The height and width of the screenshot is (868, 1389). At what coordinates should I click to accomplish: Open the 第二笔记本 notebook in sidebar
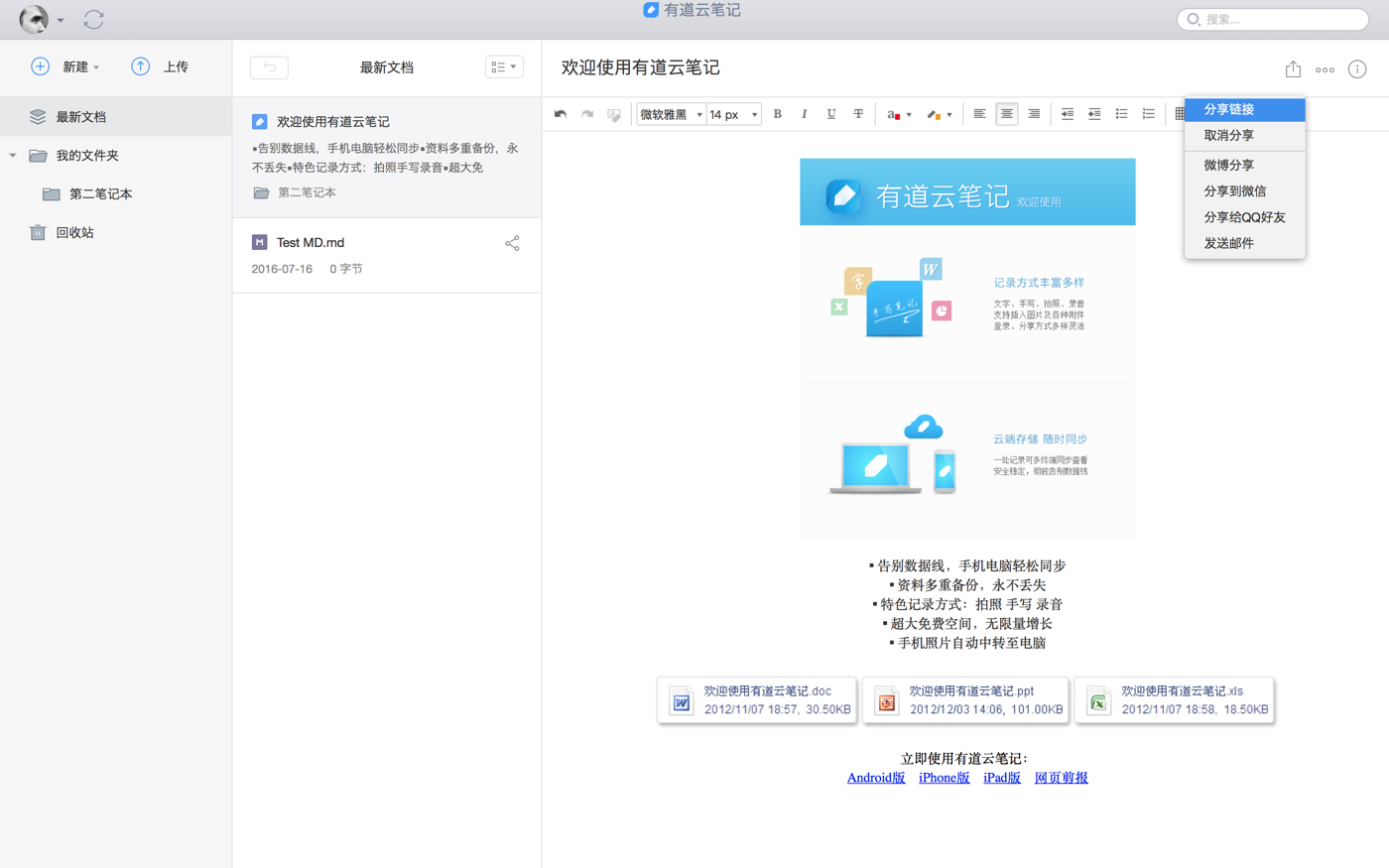[116, 193]
